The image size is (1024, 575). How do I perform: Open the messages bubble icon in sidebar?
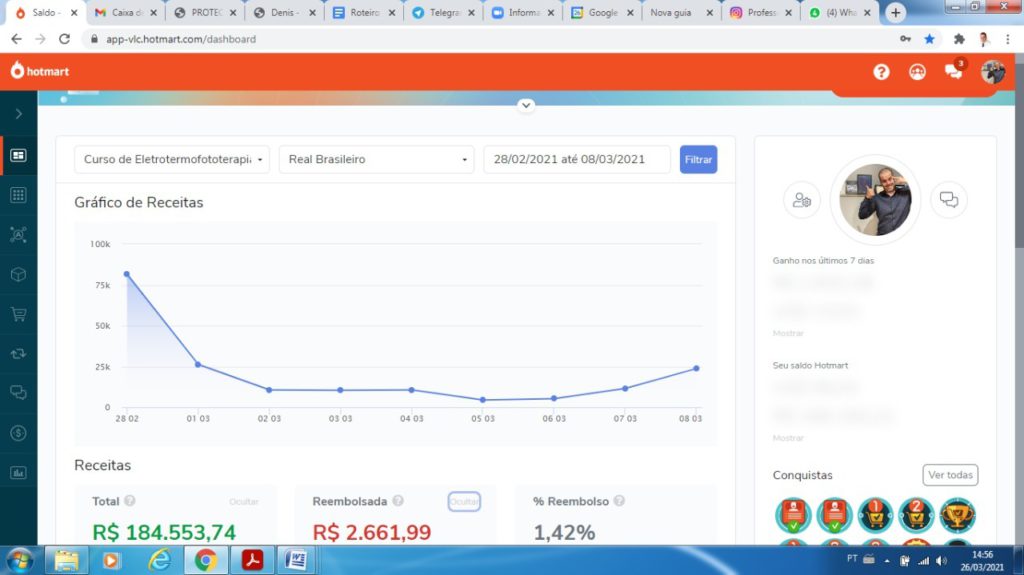(18, 393)
